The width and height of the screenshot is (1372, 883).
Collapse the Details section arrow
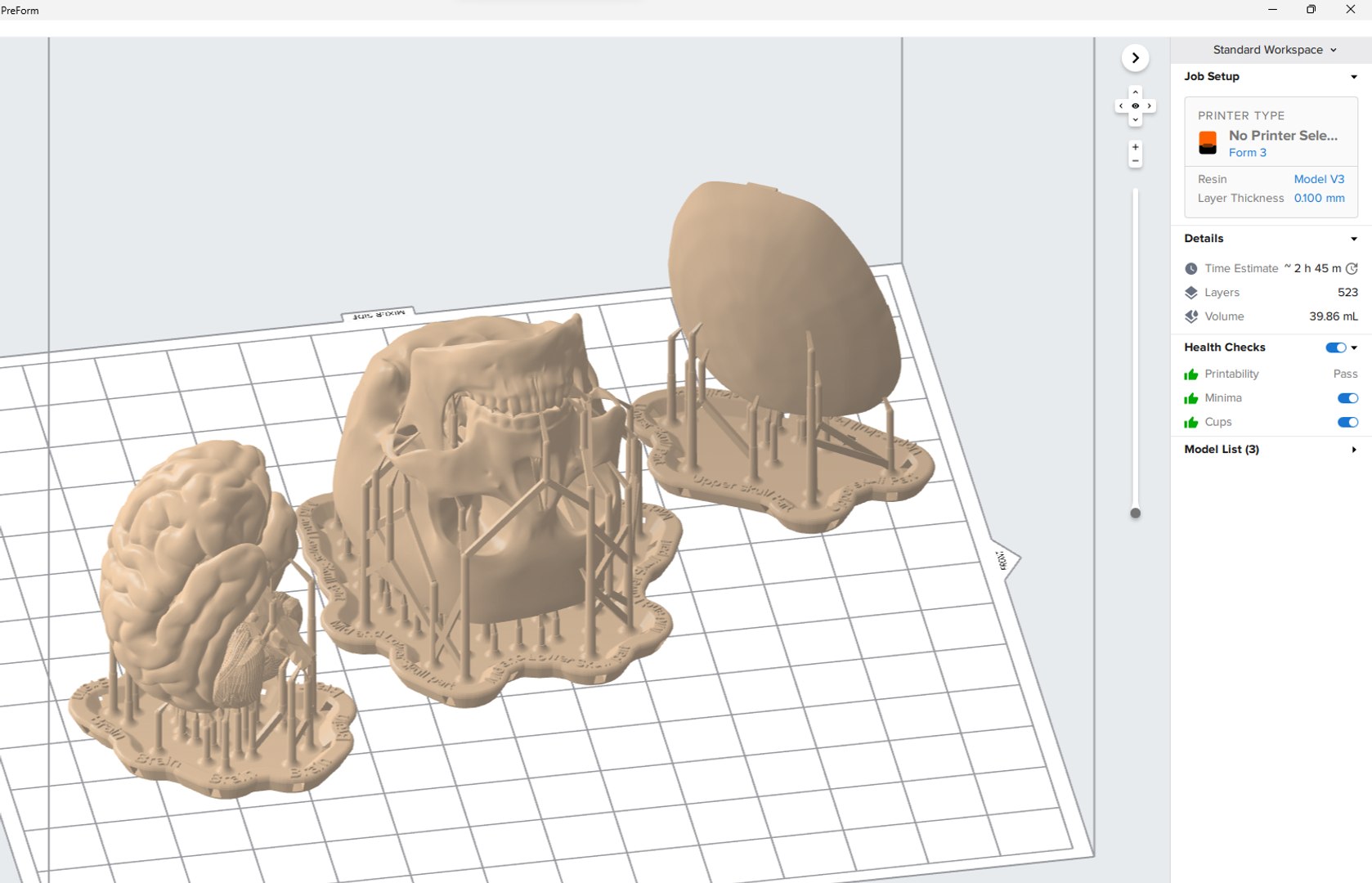pyautogui.click(x=1354, y=239)
